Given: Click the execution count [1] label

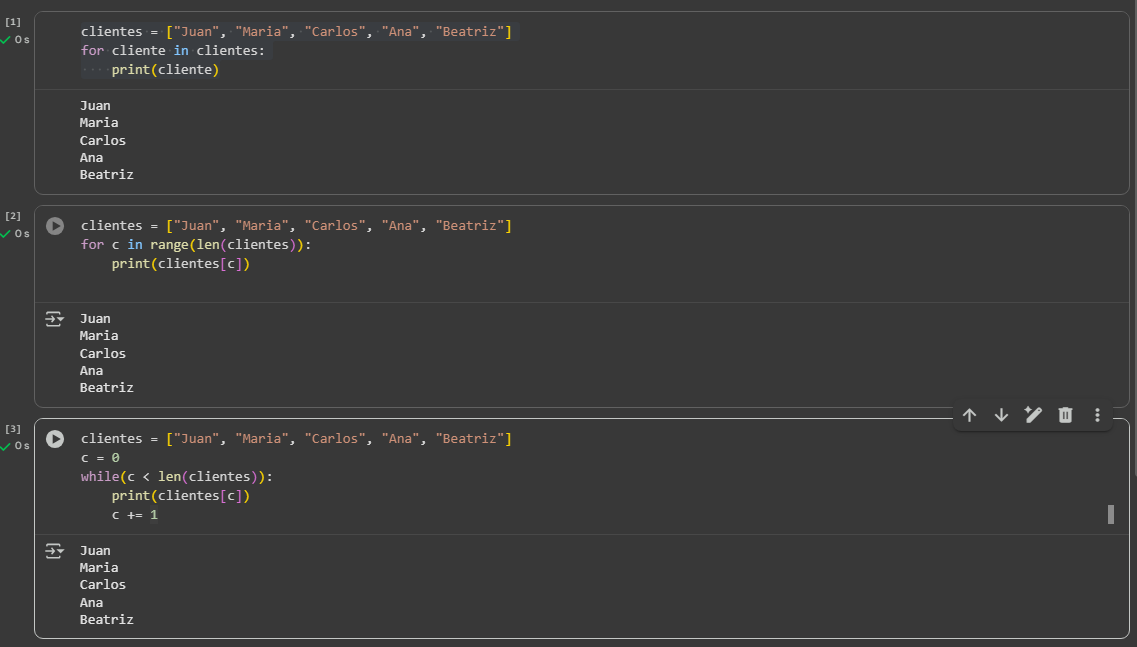Looking at the screenshot, I should tap(13, 22).
